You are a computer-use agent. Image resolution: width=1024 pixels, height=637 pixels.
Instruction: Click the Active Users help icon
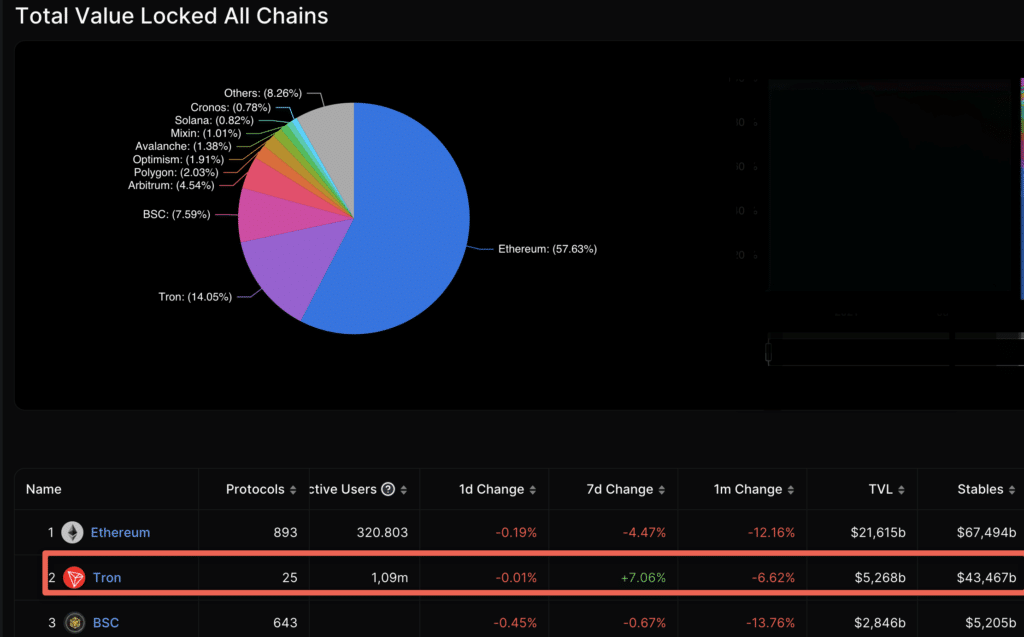click(388, 490)
